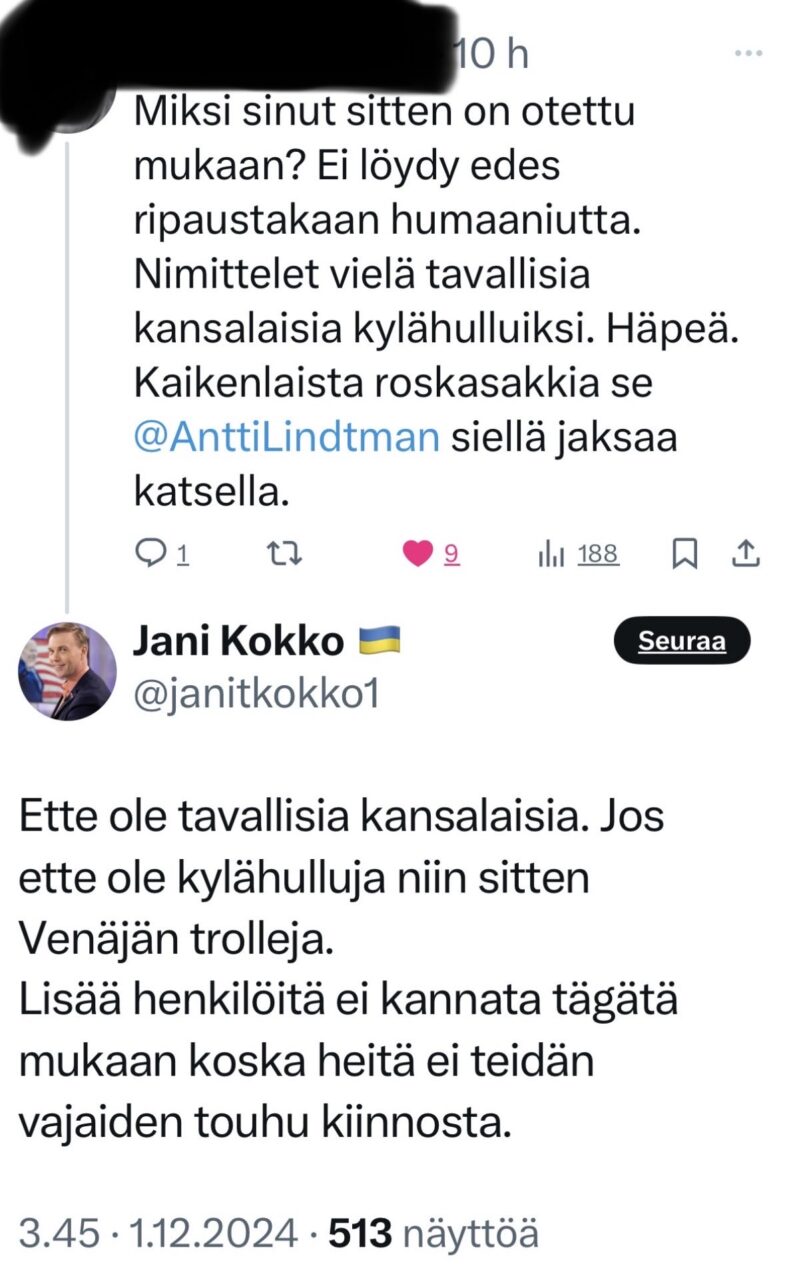Bookmark the reply with bookmark icon
The width and height of the screenshot is (785, 1280).
[685, 553]
